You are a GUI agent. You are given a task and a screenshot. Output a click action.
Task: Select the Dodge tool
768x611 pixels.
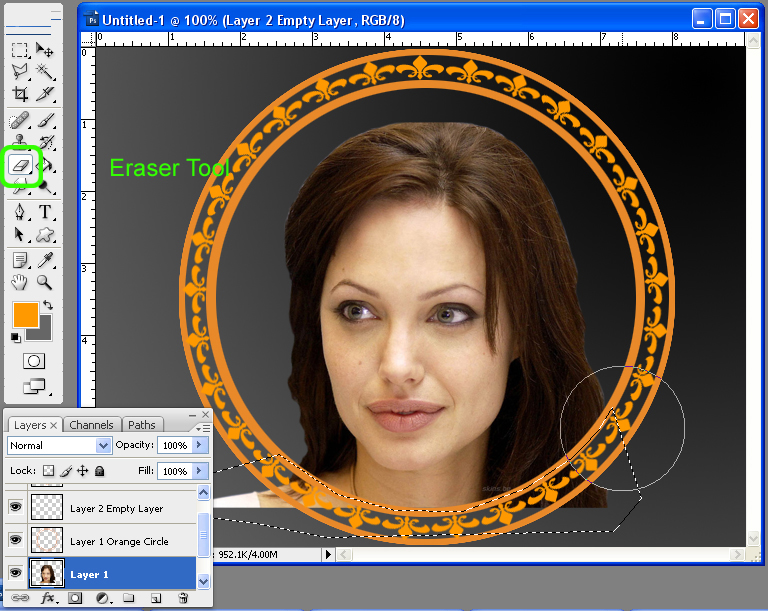point(45,187)
